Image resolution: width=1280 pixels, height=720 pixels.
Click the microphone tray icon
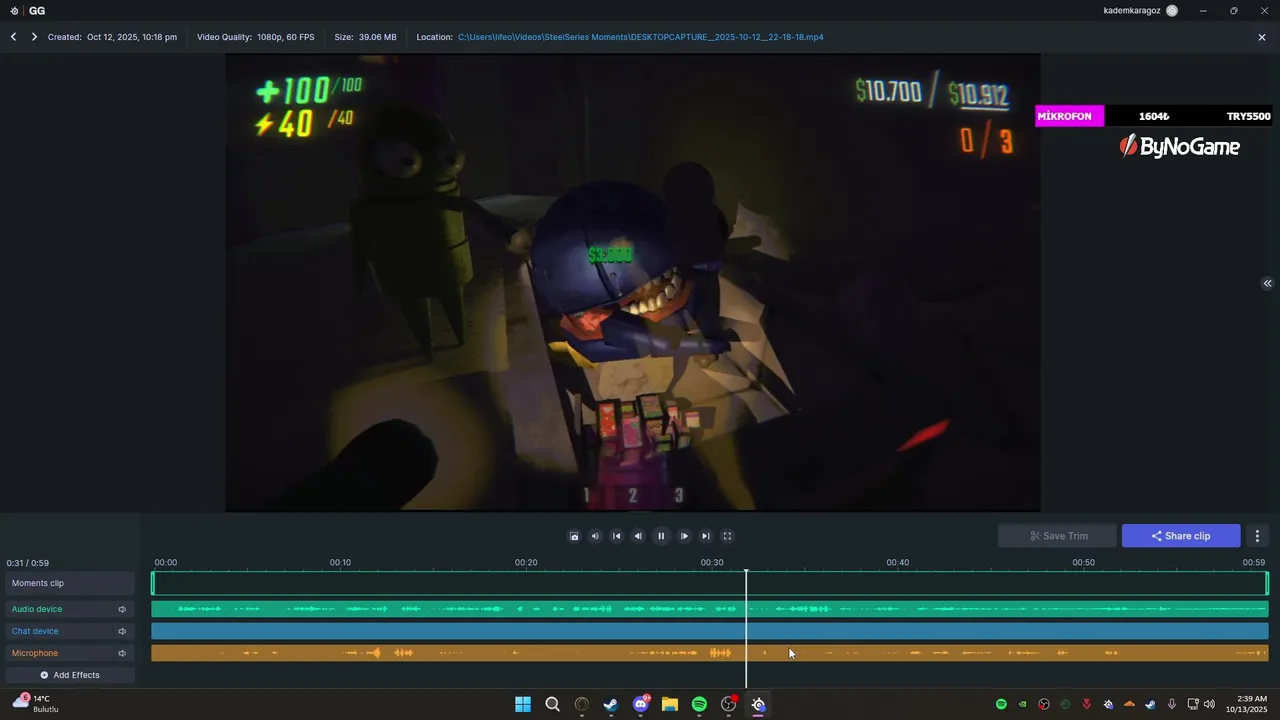point(1172,704)
